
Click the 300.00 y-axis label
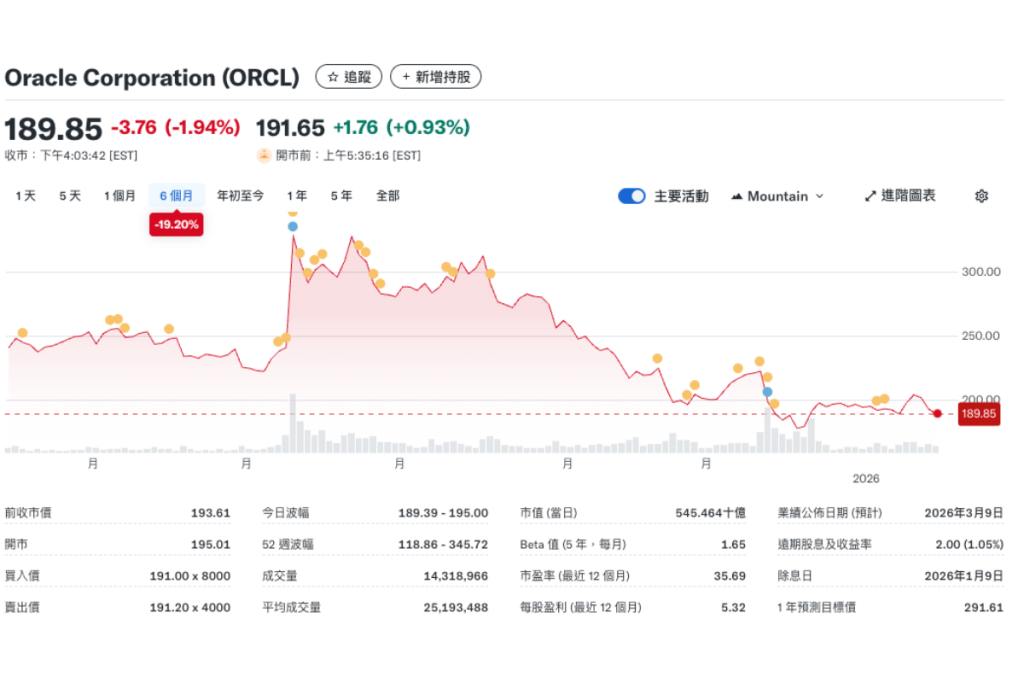[980, 272]
